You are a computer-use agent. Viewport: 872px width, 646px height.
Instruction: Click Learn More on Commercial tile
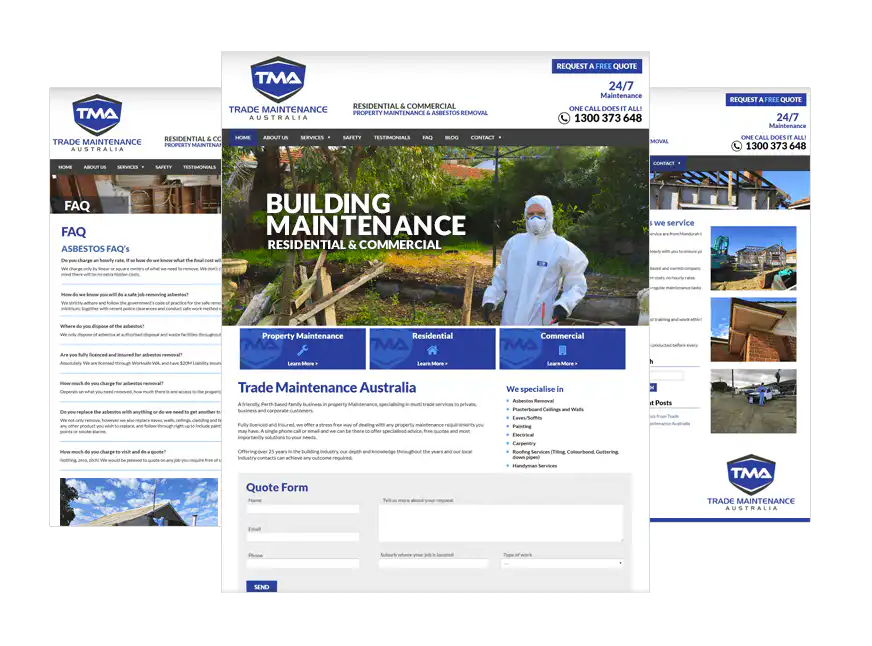coord(562,364)
